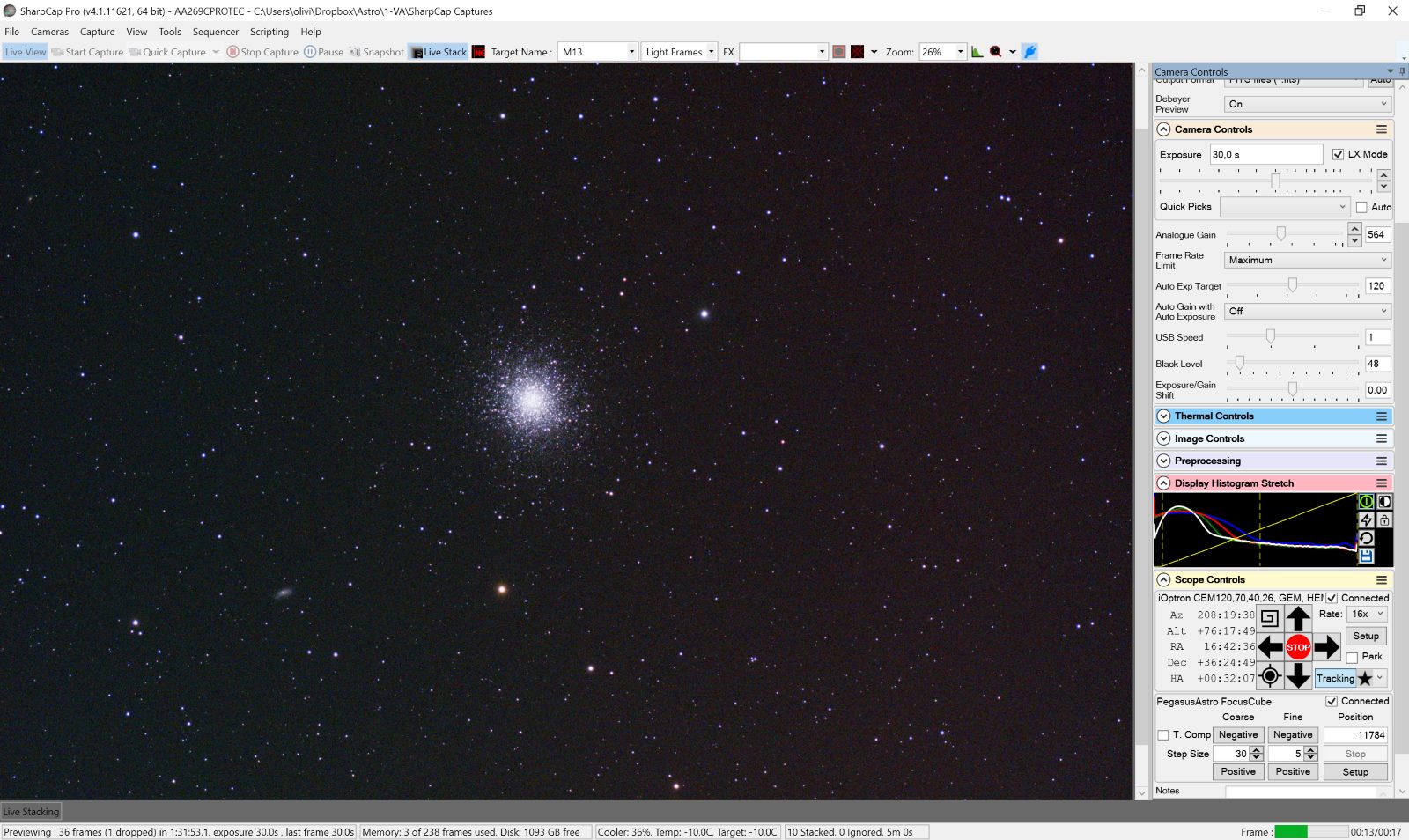Open the image inspection magnifier tool

click(x=994, y=51)
